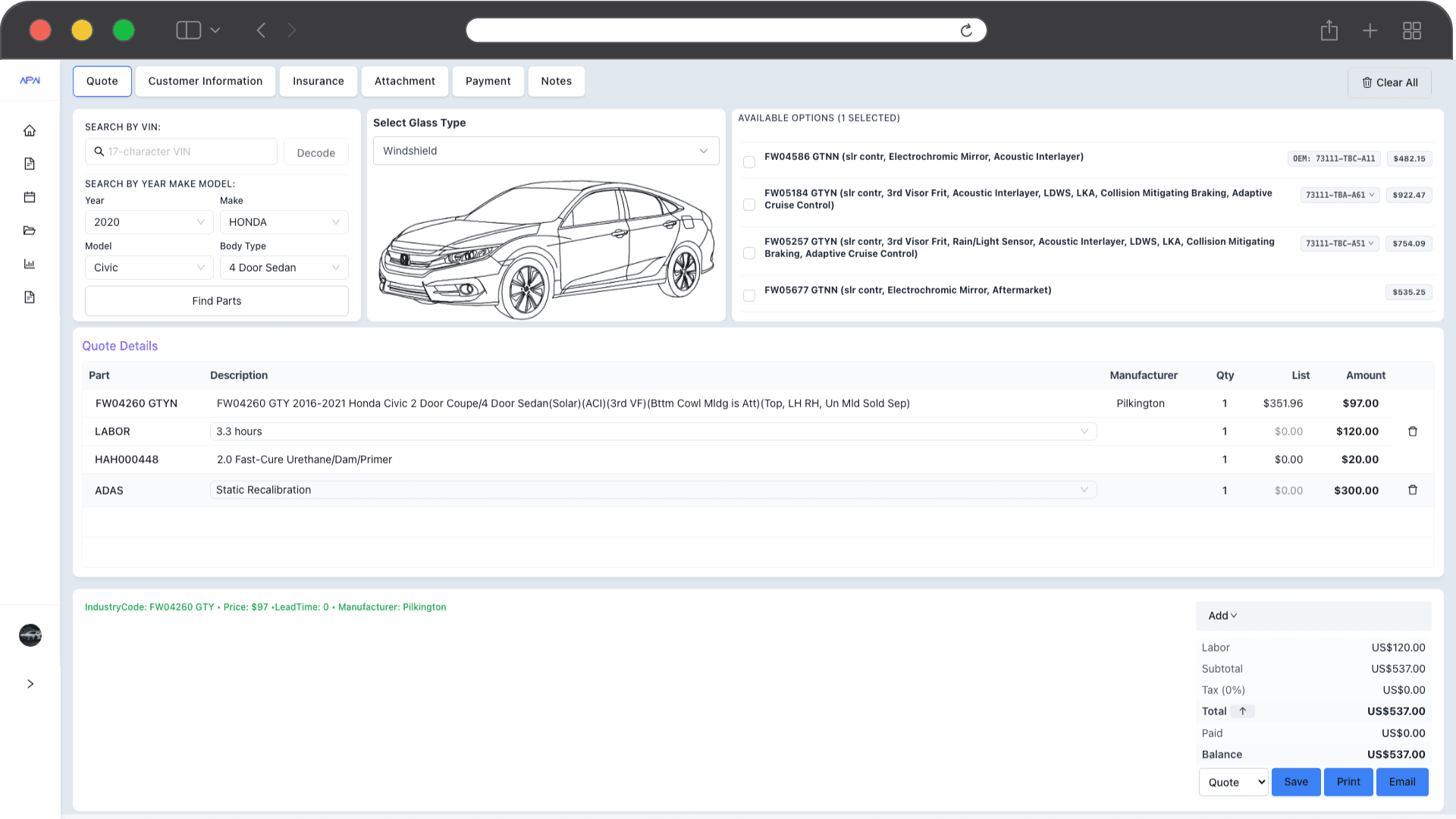Open the browser sidebar options chevron
This screenshot has height=819, width=1456.
215,30
